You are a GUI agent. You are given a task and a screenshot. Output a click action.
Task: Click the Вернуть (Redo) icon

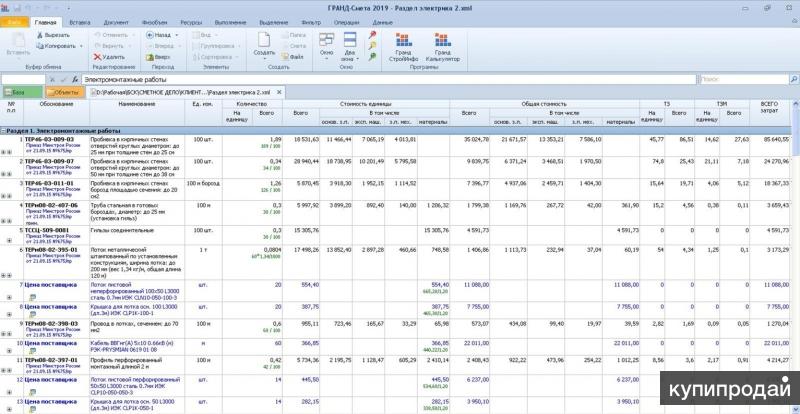coord(98,46)
